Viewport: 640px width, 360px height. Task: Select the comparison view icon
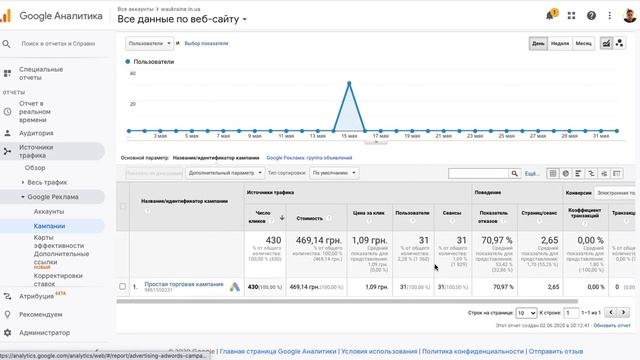coord(591,173)
